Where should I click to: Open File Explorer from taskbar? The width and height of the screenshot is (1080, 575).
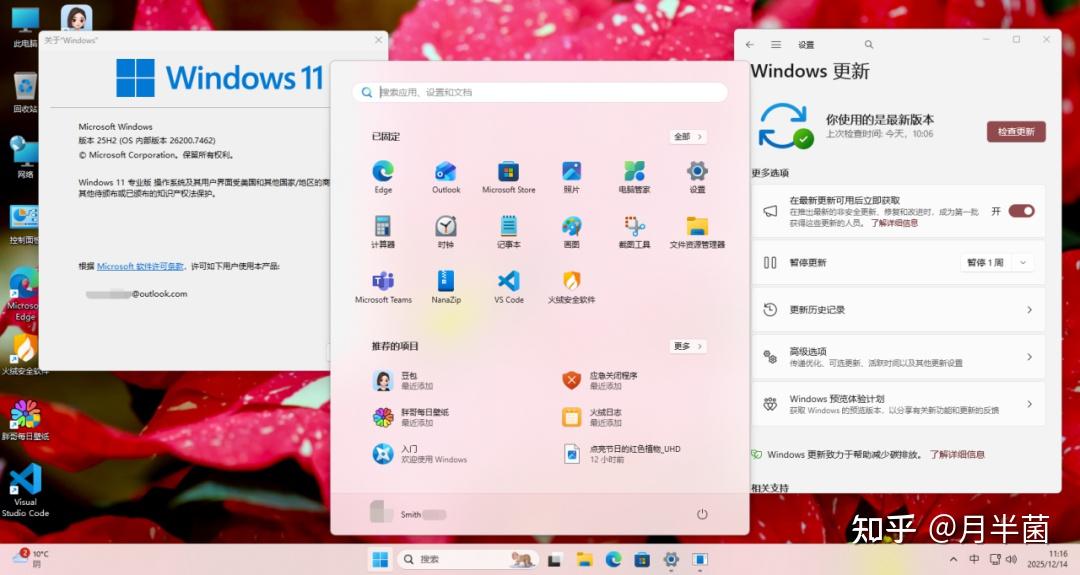pos(584,559)
